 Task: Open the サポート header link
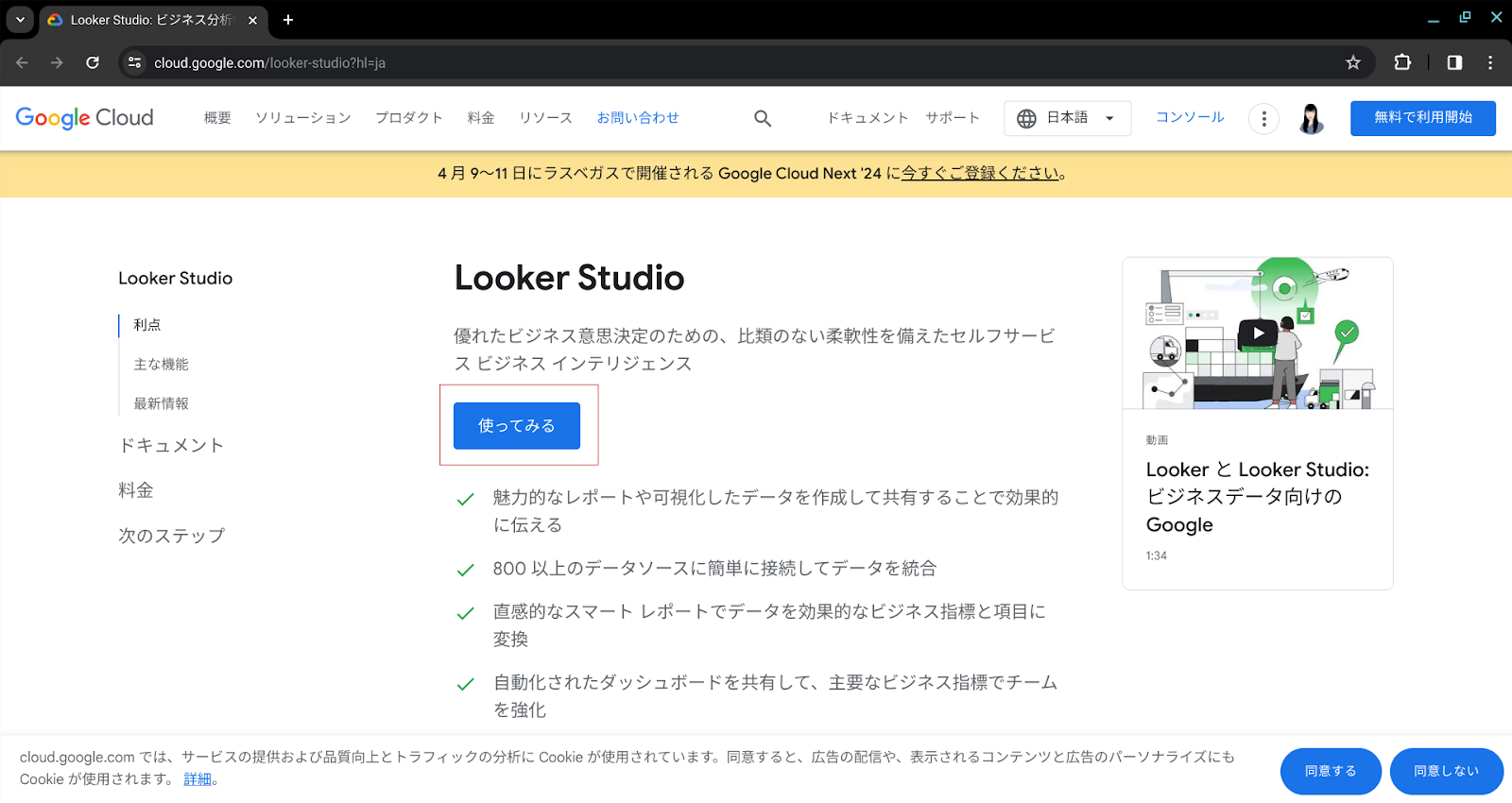coord(953,118)
